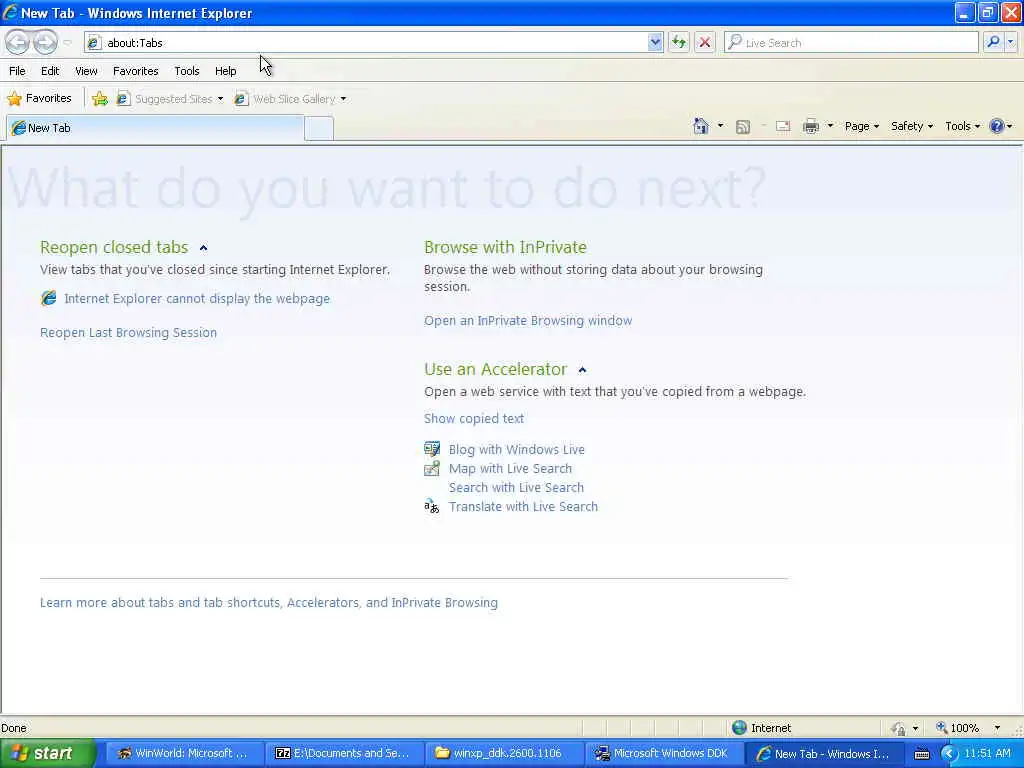The image size is (1024, 768).
Task: Click the Translate accelerator icon
Action: coord(432,506)
